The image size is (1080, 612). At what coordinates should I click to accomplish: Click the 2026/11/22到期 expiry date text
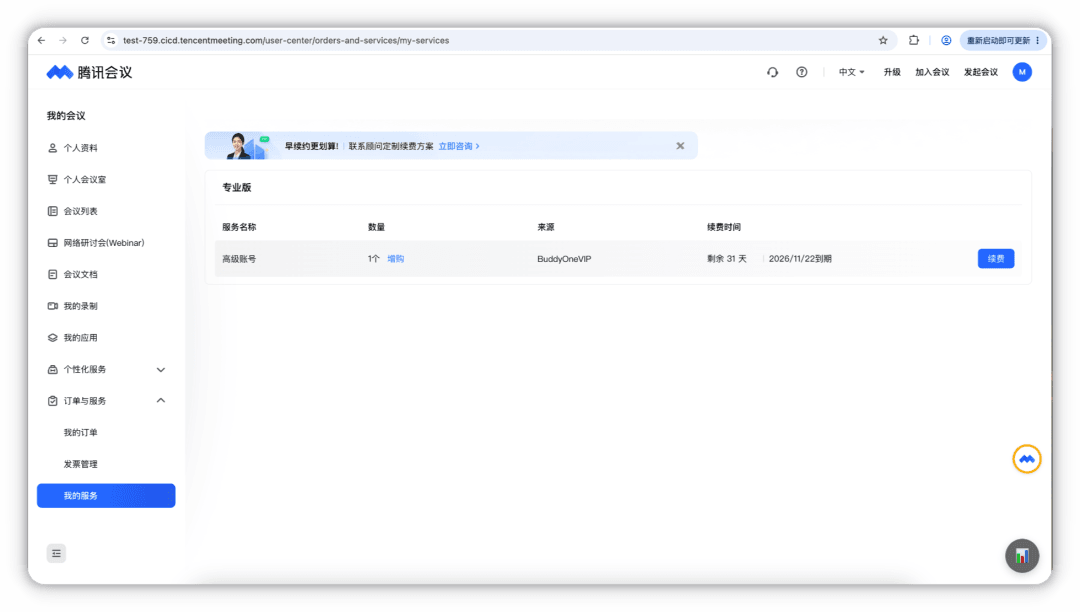(x=800, y=259)
